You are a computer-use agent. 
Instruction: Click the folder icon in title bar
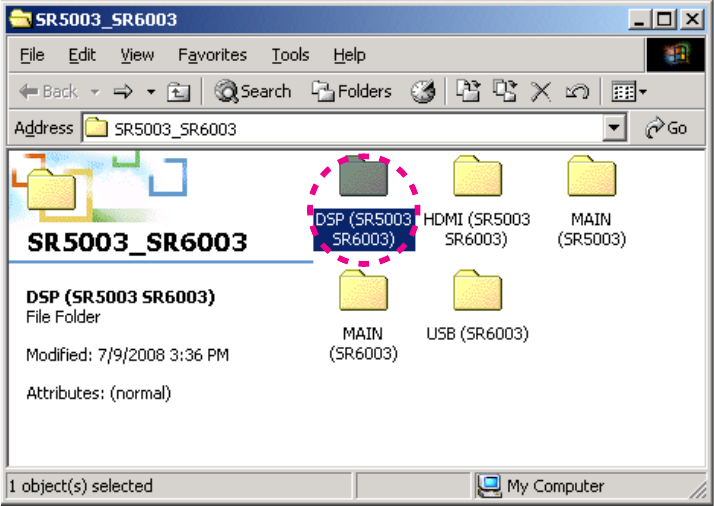pyautogui.click(x=20, y=19)
